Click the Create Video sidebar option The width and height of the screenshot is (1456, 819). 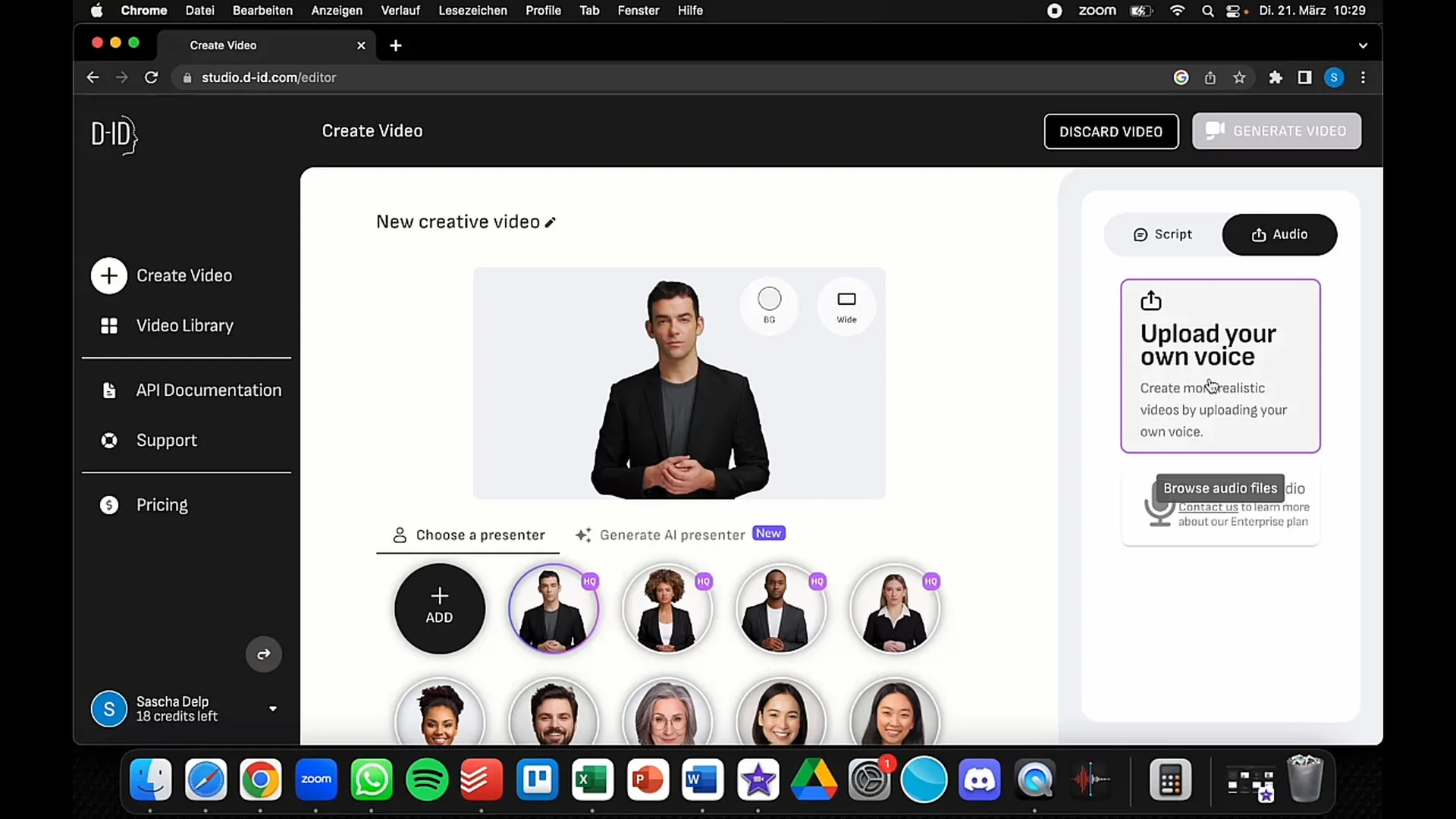(185, 275)
